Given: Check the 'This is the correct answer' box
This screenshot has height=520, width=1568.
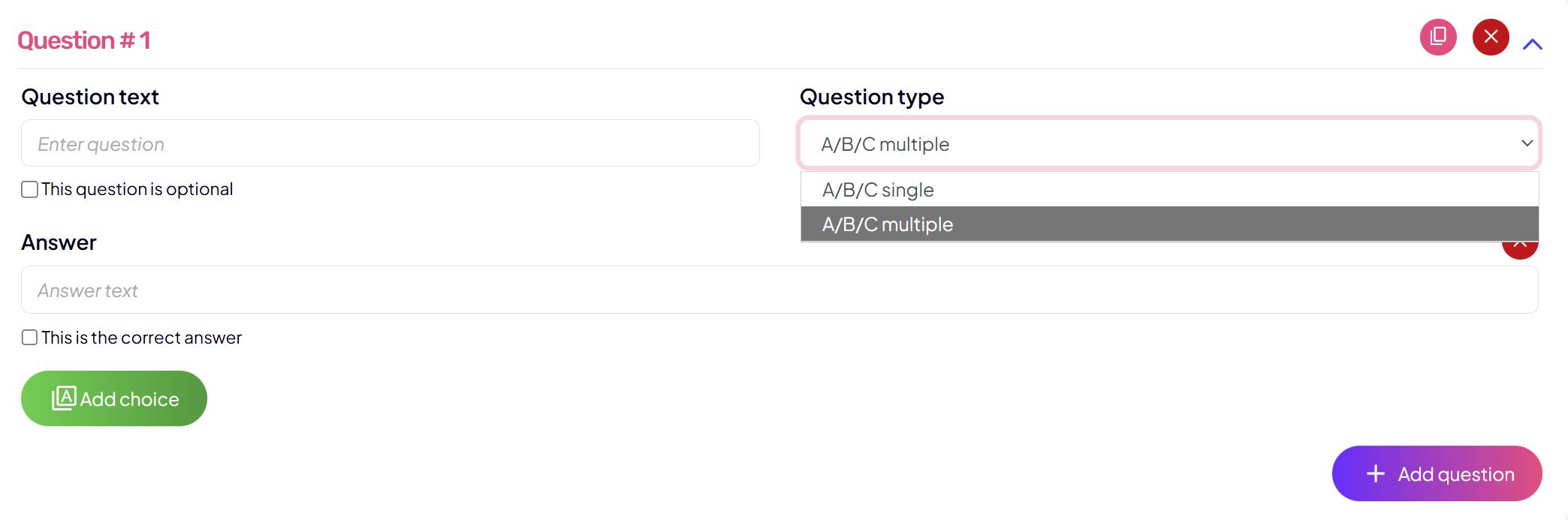Looking at the screenshot, I should point(30,338).
